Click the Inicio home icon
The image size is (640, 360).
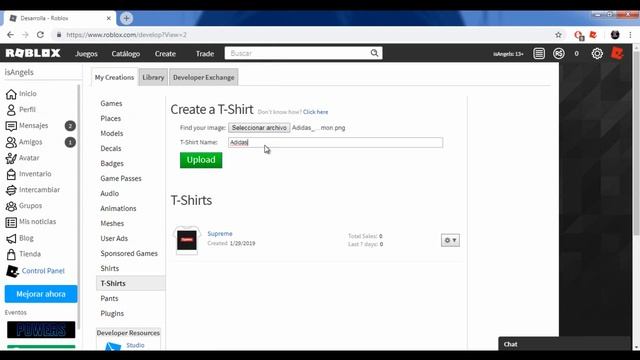click(11, 94)
